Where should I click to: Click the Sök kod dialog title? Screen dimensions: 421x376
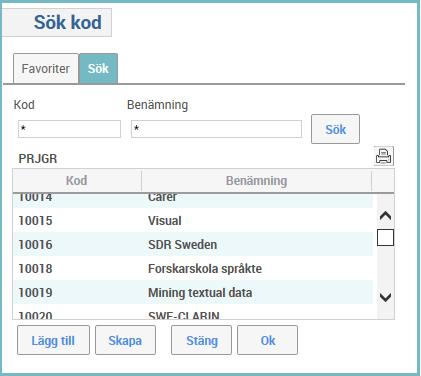(x=68, y=22)
